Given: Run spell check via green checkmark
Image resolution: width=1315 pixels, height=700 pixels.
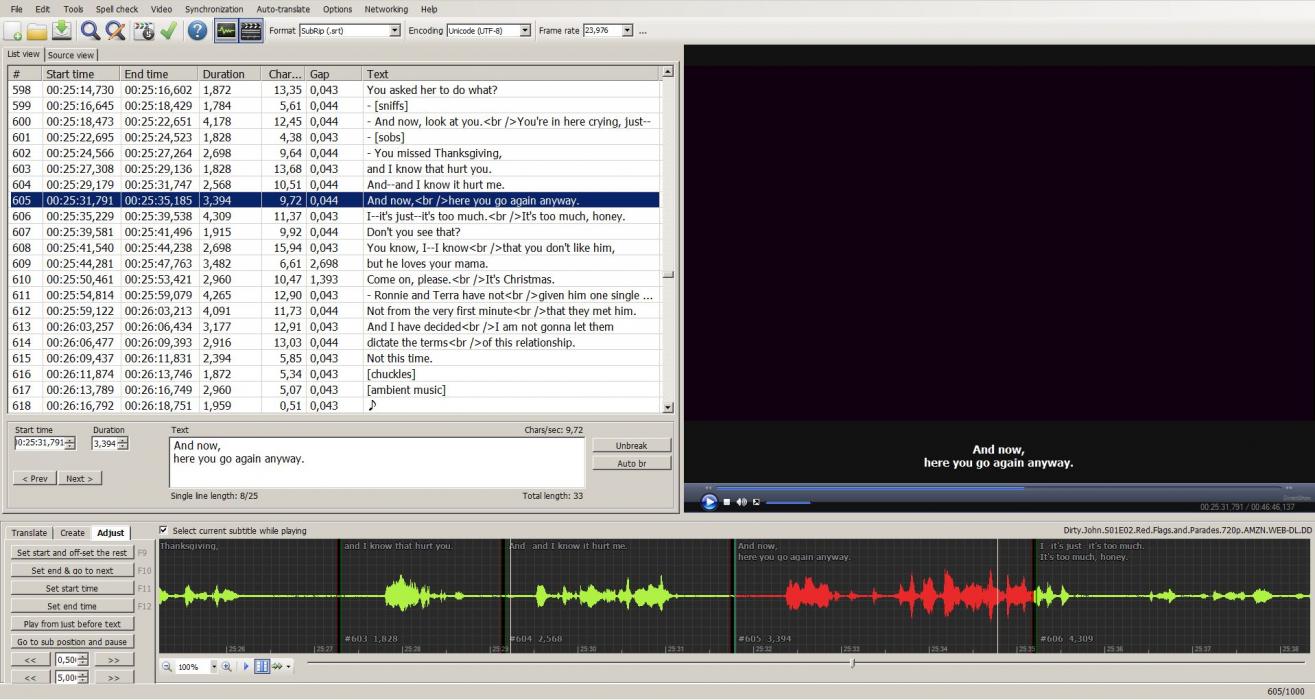Looking at the screenshot, I should point(168,31).
